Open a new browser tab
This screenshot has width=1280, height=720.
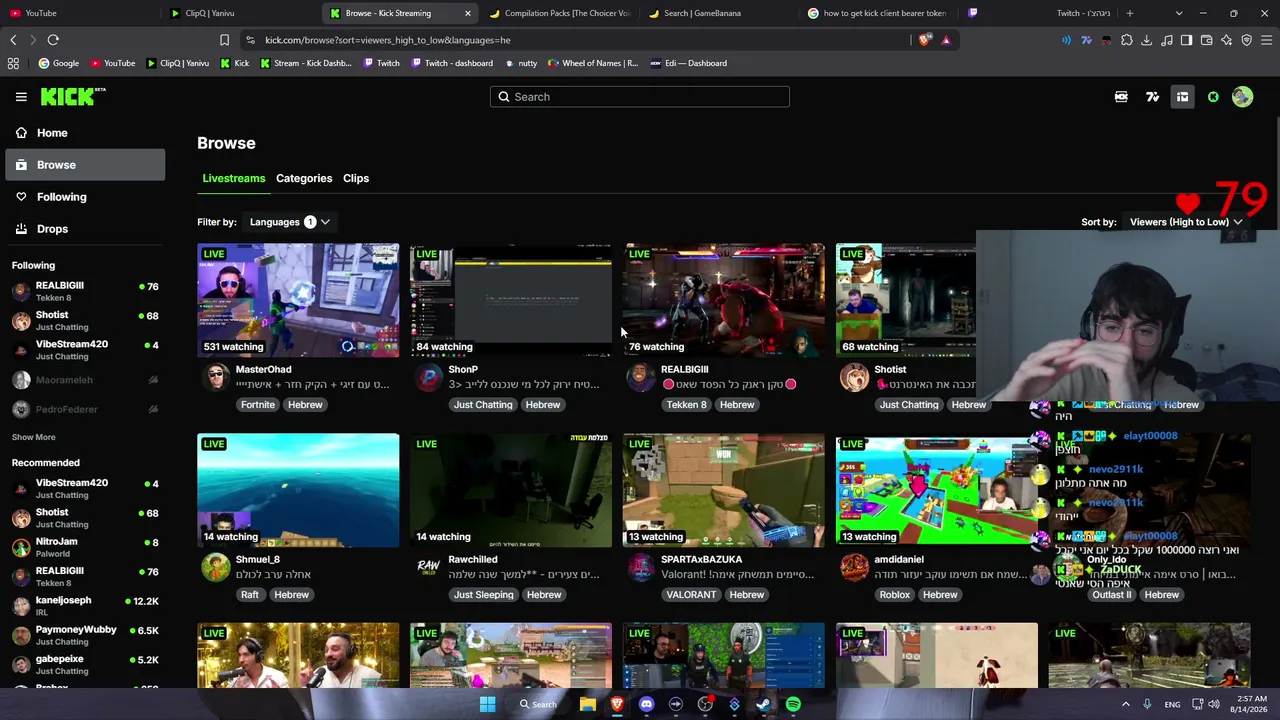1130,13
